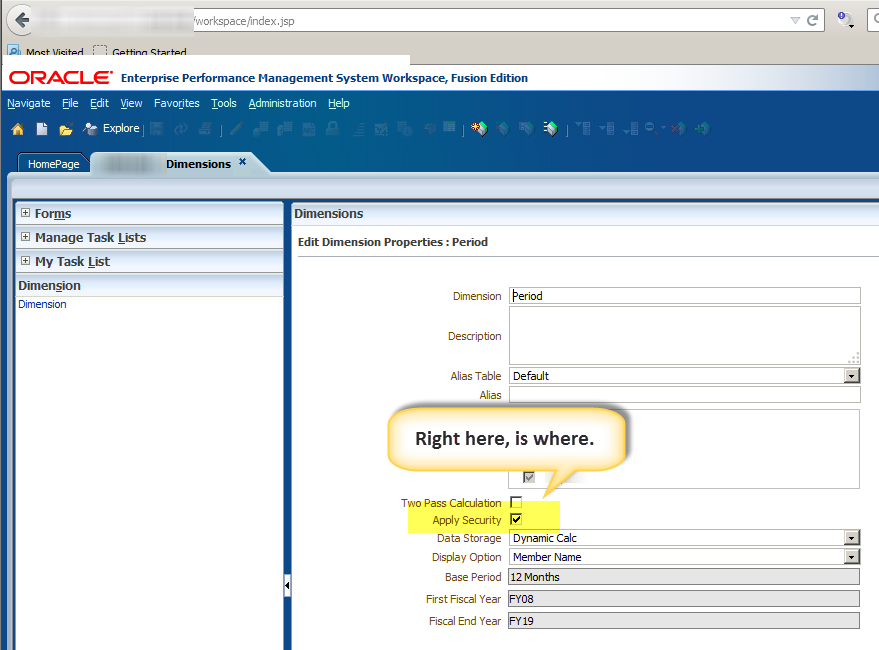Click the disabled Refresh arrows icon
Viewport: 879px width, 650px height.
(x=181, y=129)
